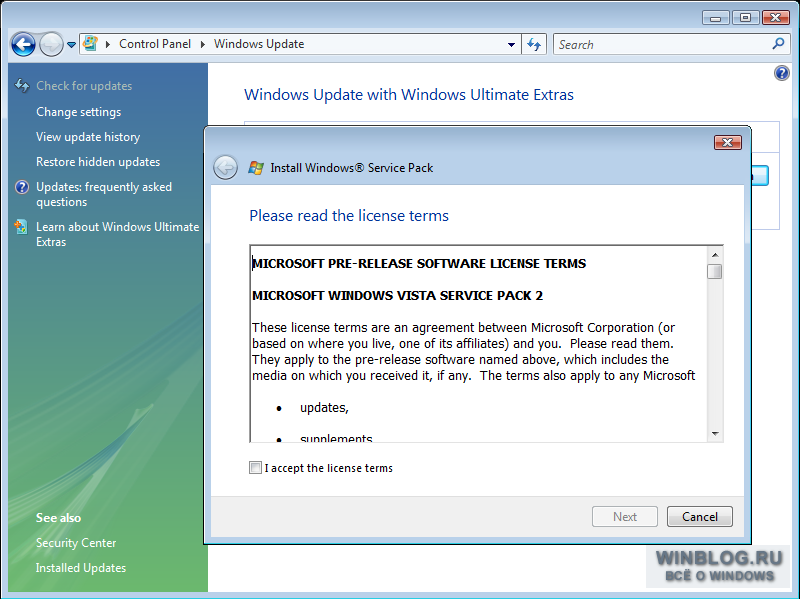This screenshot has height=599, width=800.
Task: Check I accept the license terms
Action: (x=255, y=467)
